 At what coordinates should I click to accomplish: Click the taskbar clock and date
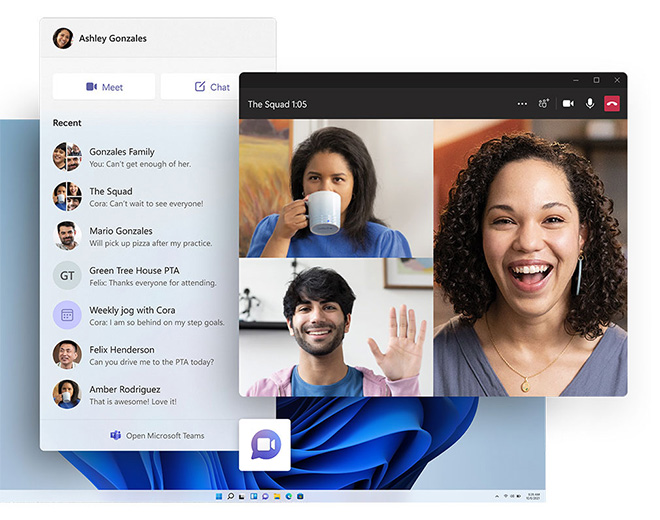[x=533, y=496]
